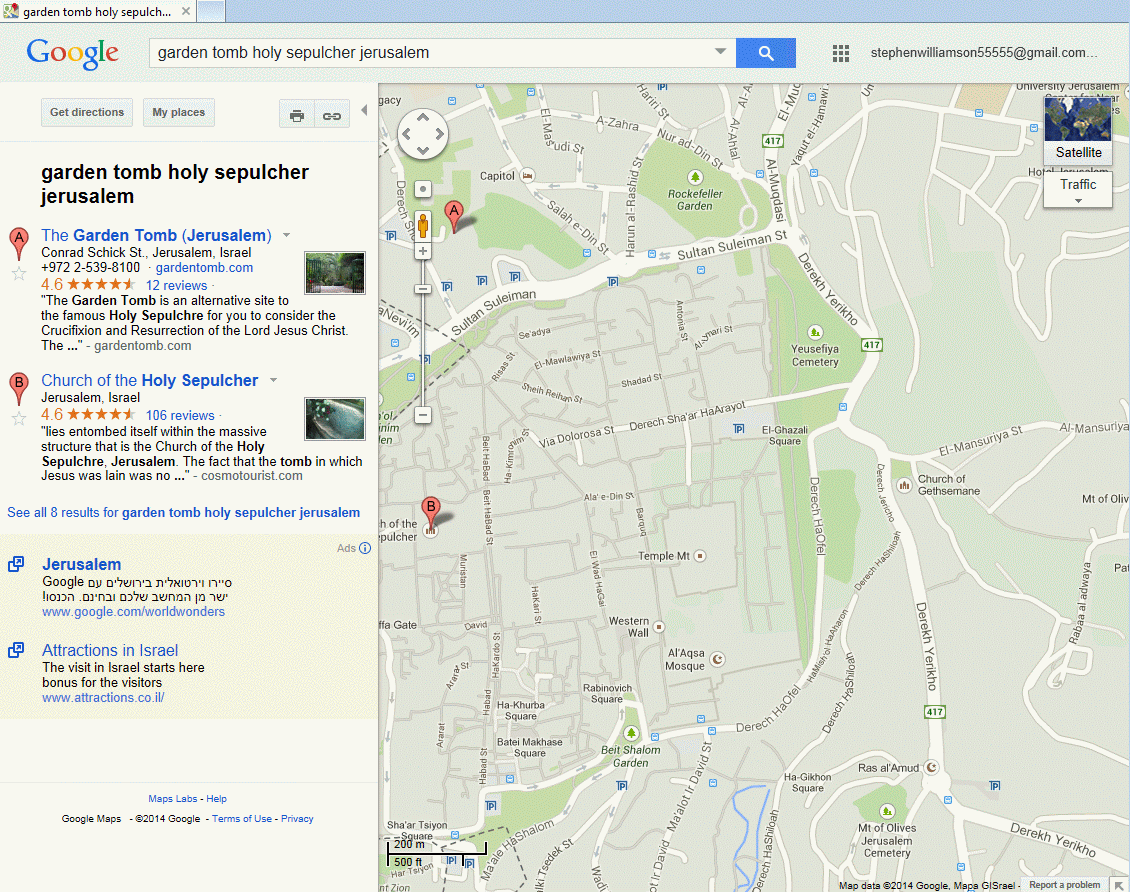Open the dropdown beside Church of the Holy Sepulcher
Image resolution: width=1130 pixels, height=892 pixels.
tap(273, 380)
